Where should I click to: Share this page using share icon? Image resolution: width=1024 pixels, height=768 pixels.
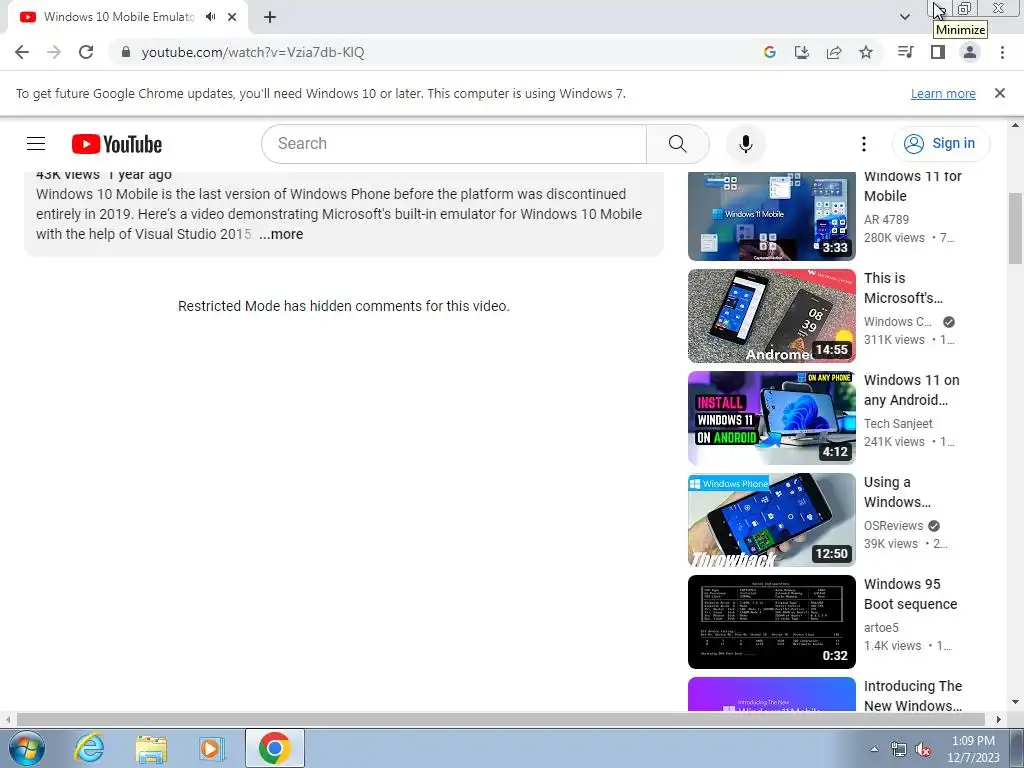coord(834,52)
